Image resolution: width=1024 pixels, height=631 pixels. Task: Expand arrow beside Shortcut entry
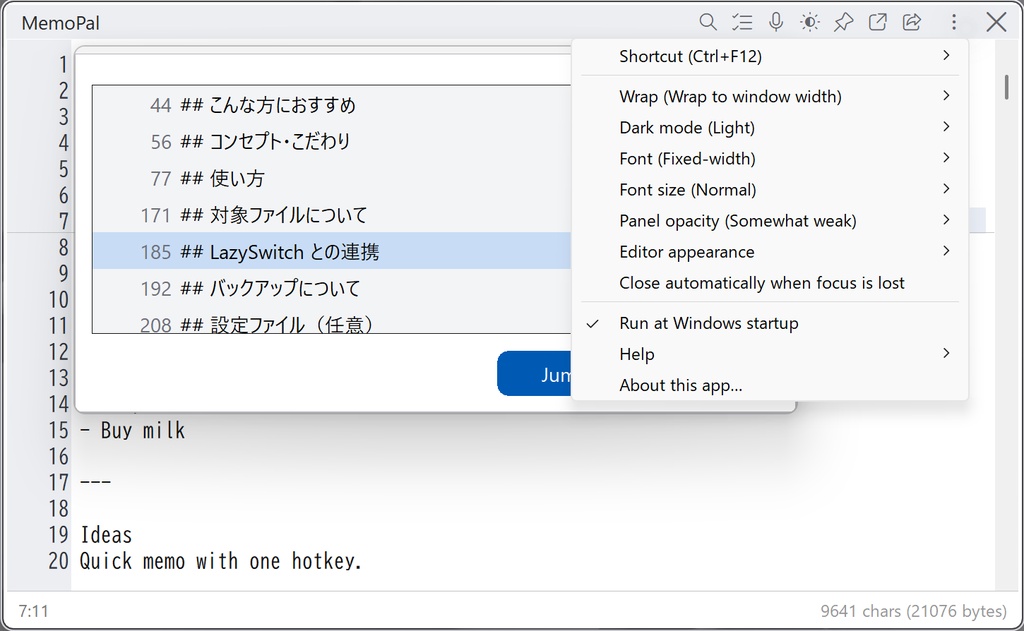(x=946, y=56)
